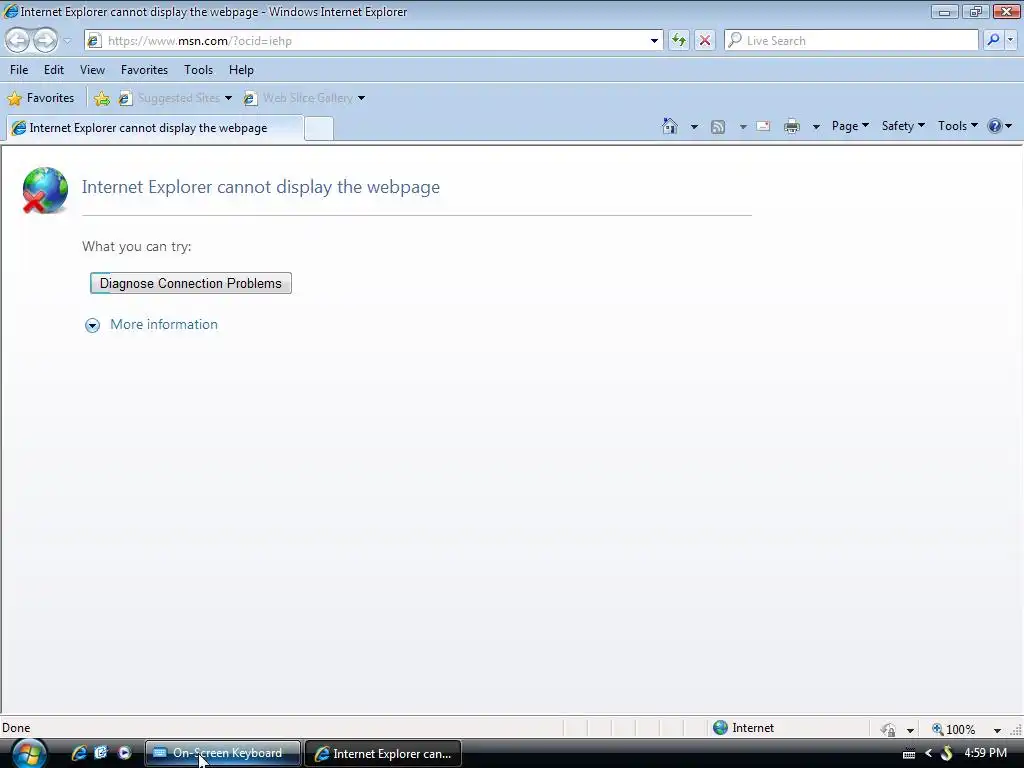Click Diagnose Connection Problems button
The image size is (1024, 768).
tap(191, 283)
